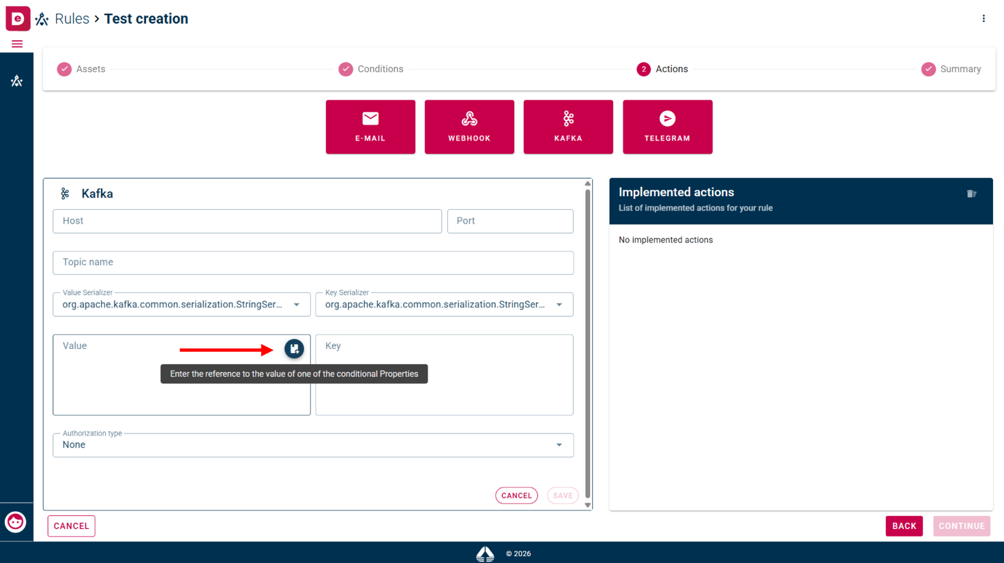The width and height of the screenshot is (1004, 563).
Task: Open the Authorization type dropdown
Action: click(313, 445)
